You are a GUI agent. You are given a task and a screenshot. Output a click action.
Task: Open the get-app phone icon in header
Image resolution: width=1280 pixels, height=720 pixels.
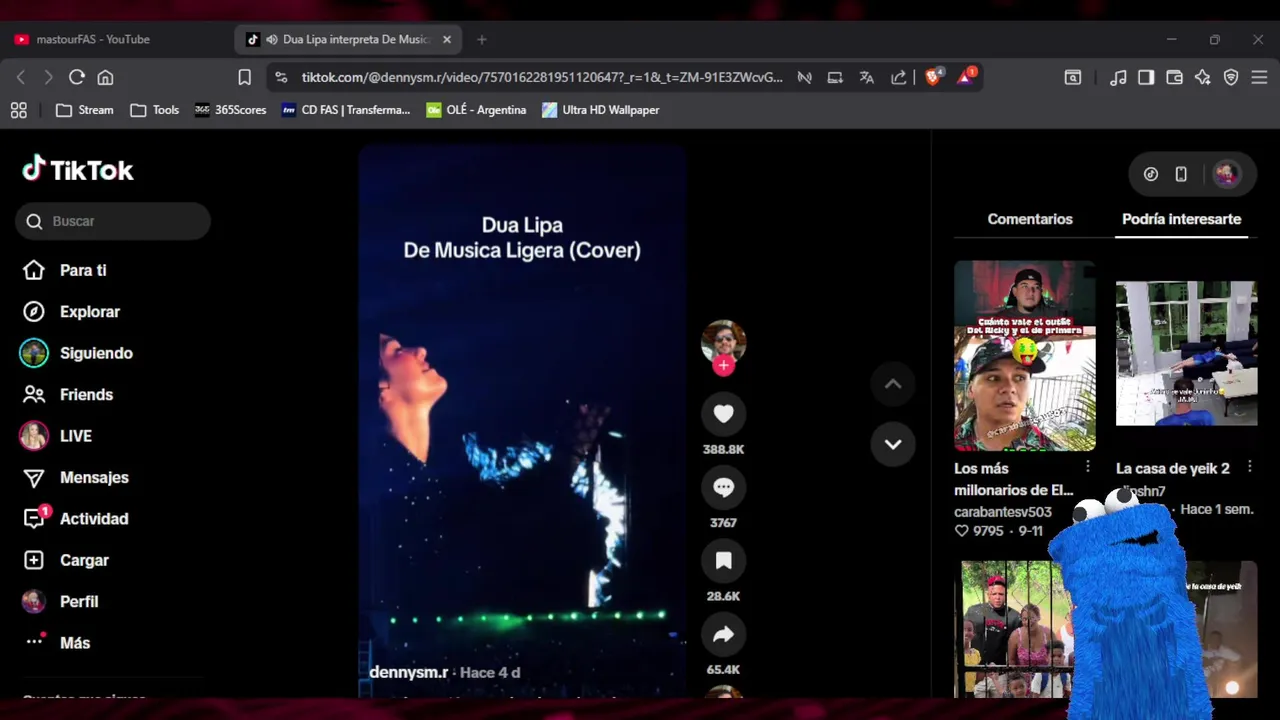click(1181, 174)
